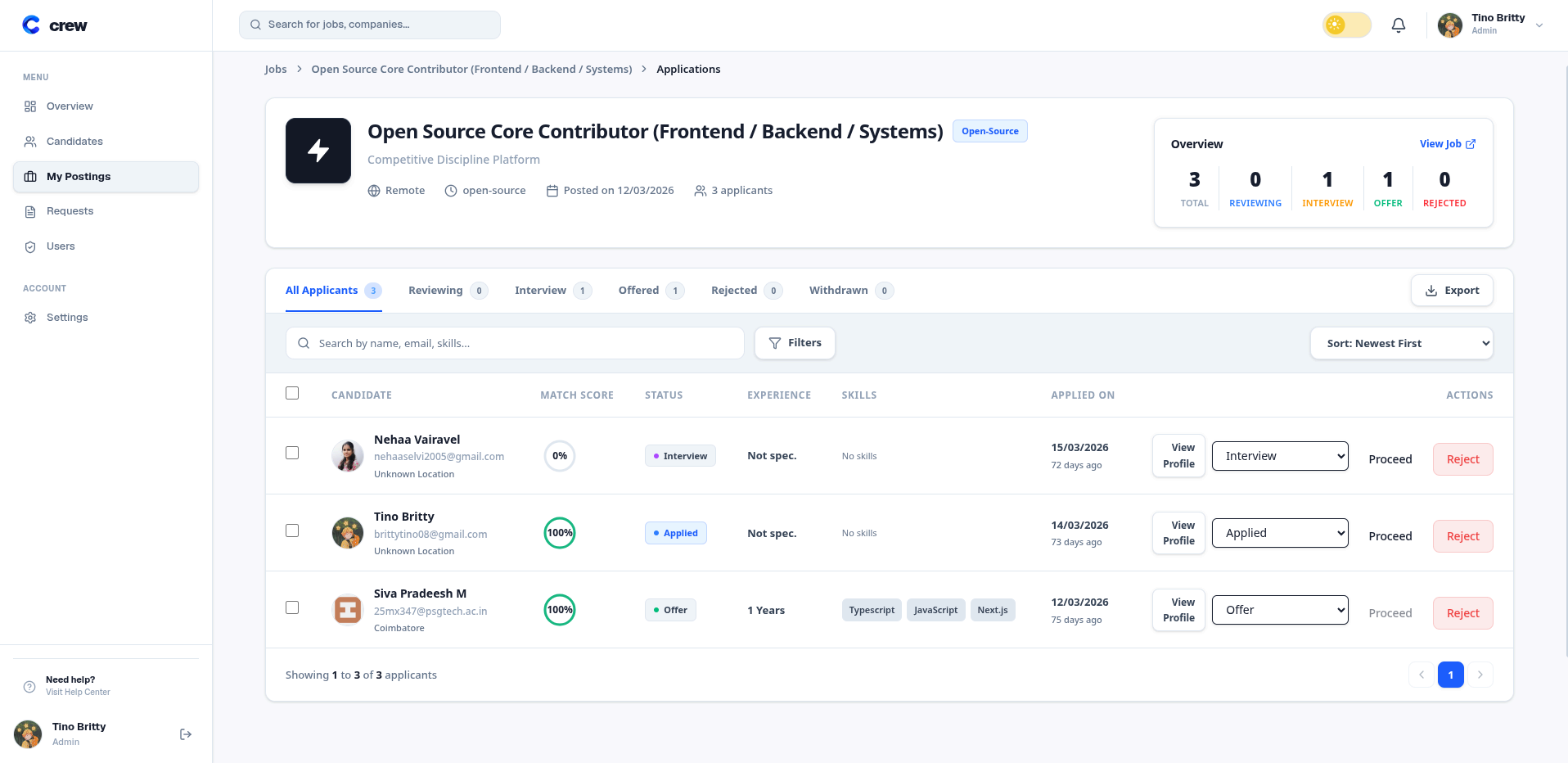This screenshot has height=763, width=1568.
Task: Open the notifications bell
Action: click(1399, 25)
